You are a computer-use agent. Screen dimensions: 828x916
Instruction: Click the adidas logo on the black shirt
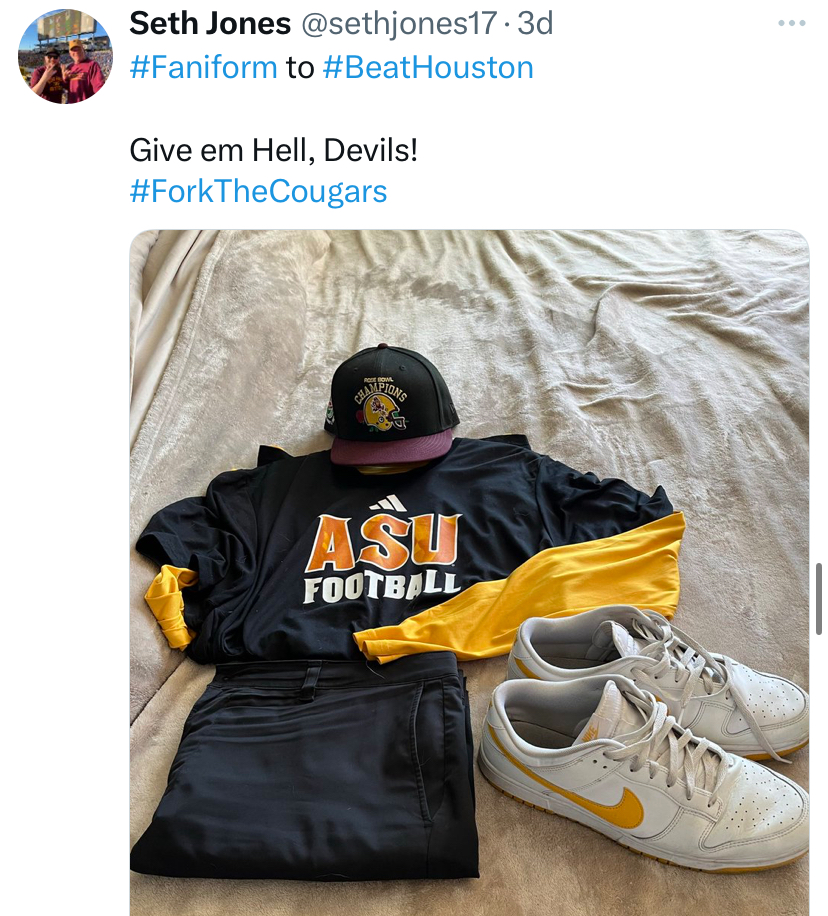tap(388, 503)
